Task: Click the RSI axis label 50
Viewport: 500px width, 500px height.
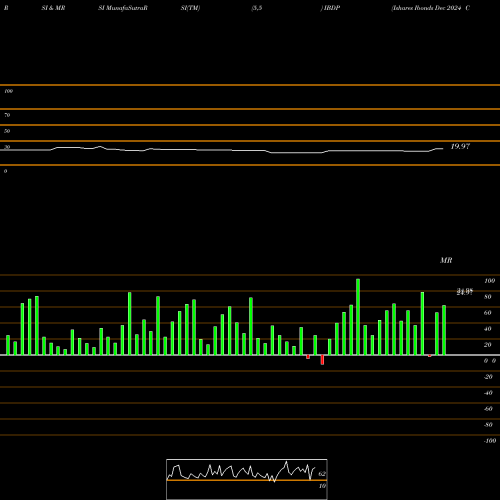Action: pyautogui.click(x=7, y=131)
